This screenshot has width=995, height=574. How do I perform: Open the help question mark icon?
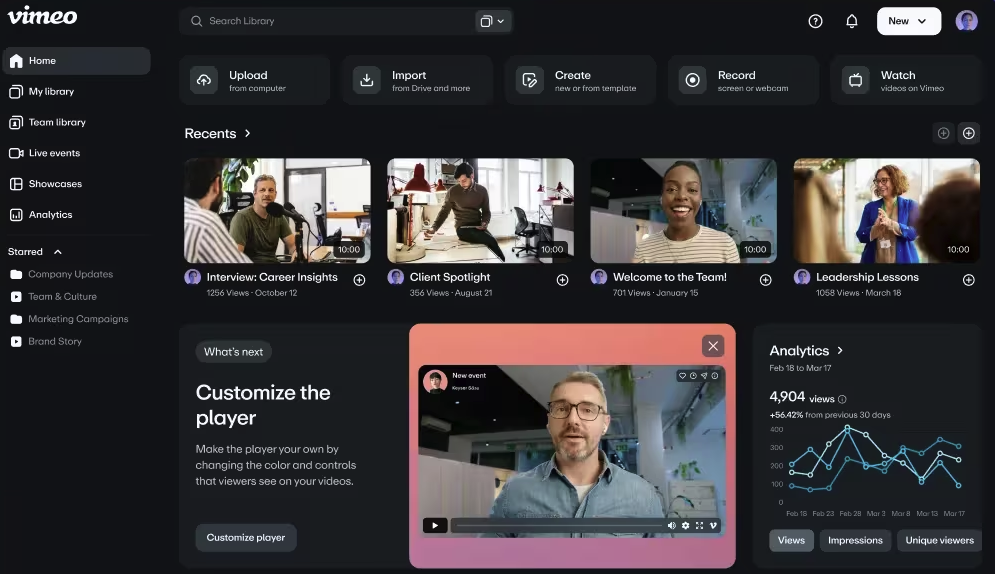point(815,21)
